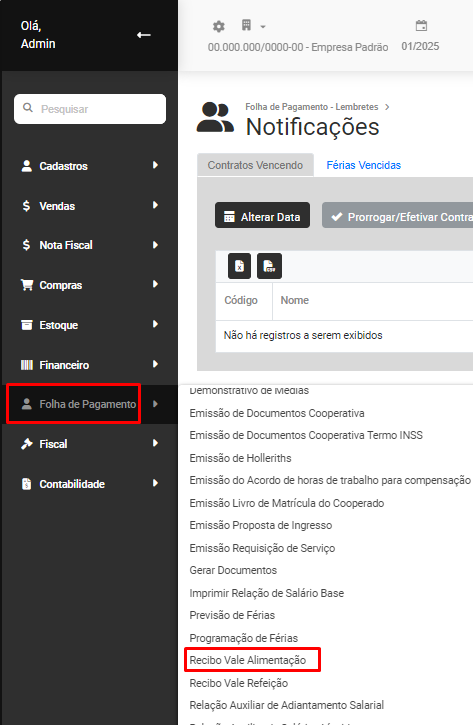
Task: Expand the Contabilidade submenu arrow
Action: [x=155, y=483]
